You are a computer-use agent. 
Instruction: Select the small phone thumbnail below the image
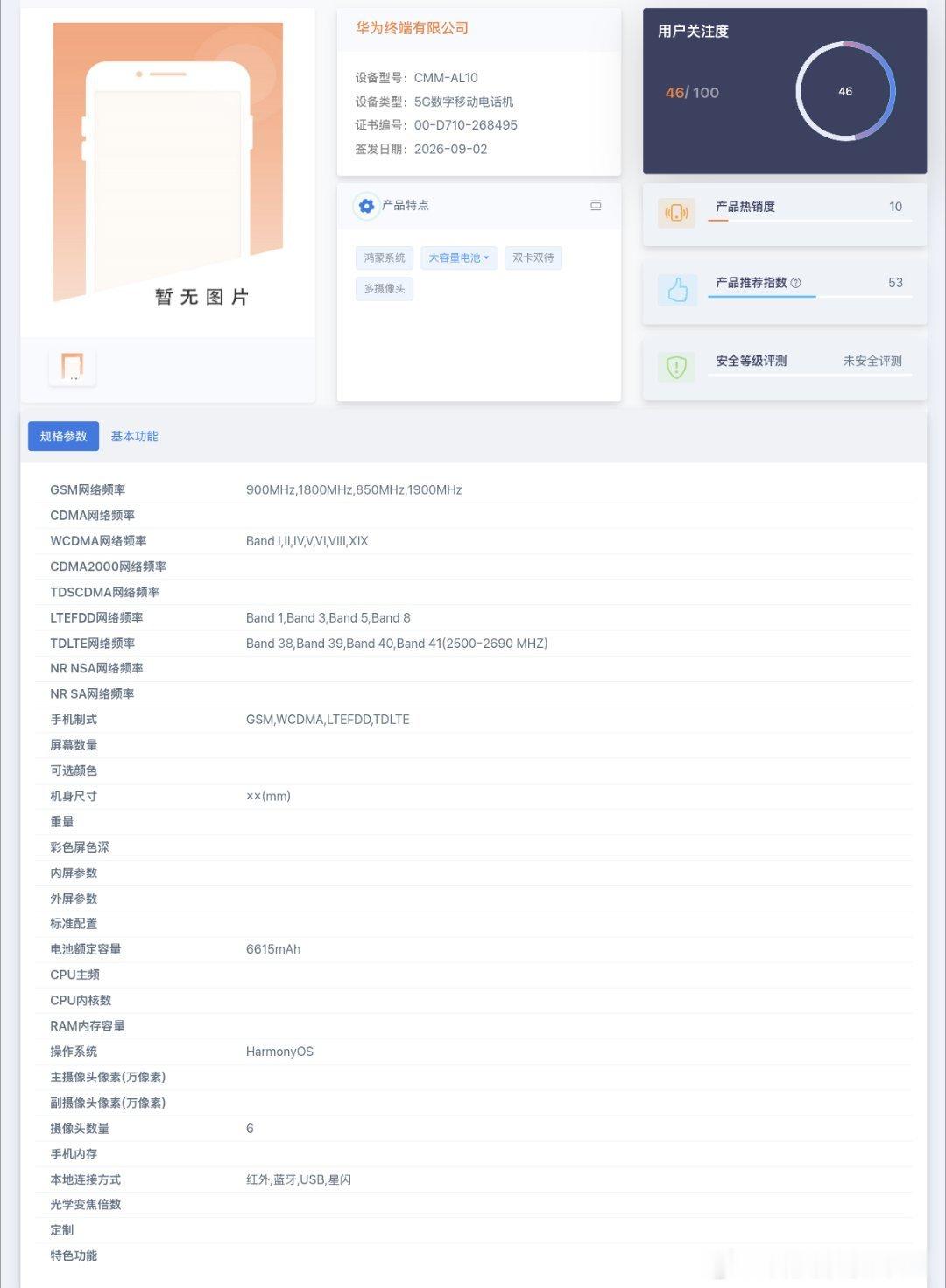click(72, 366)
